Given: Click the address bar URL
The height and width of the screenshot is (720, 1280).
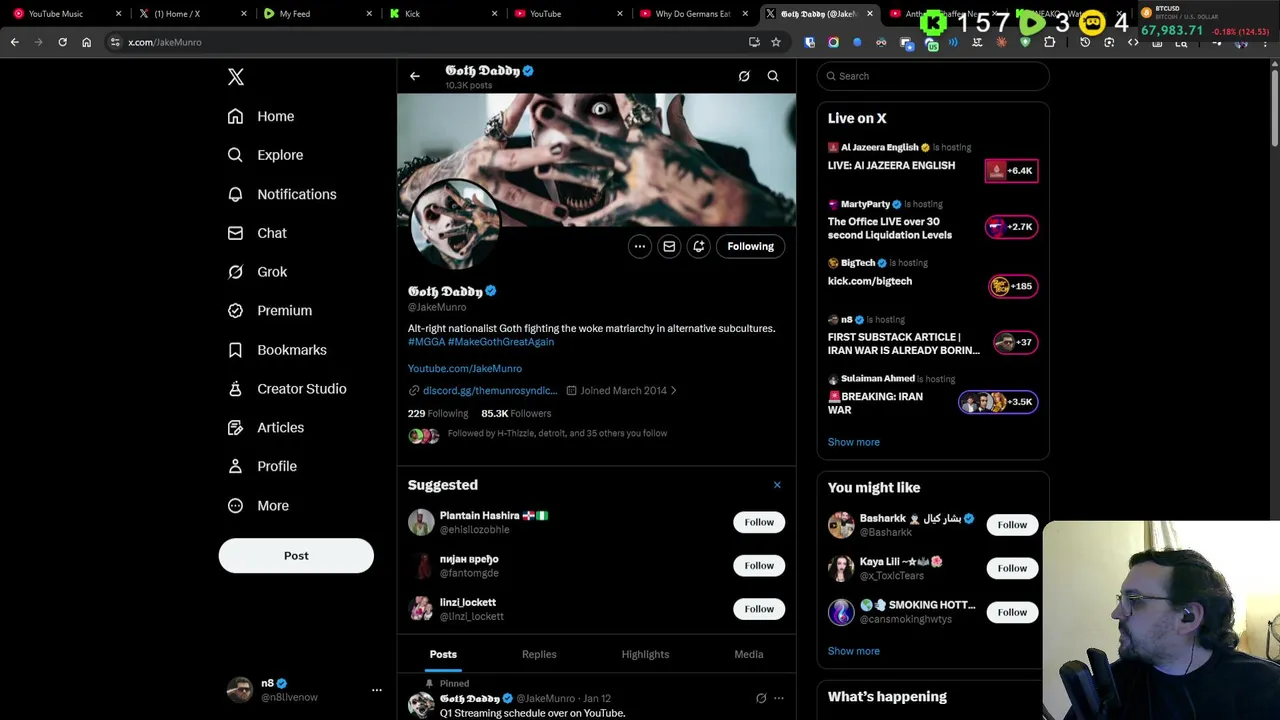Looking at the screenshot, I should point(164,42).
